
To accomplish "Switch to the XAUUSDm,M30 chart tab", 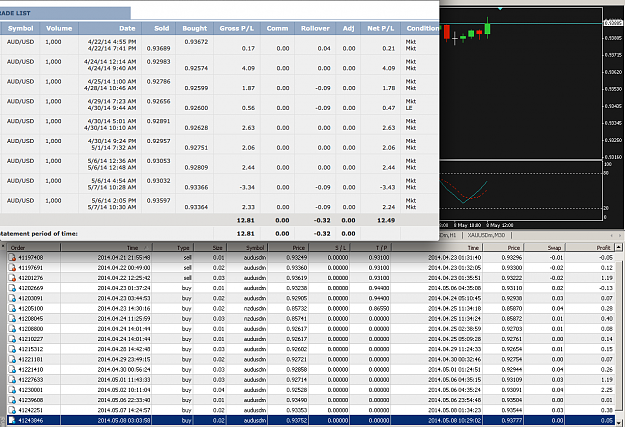I will click(486, 235).
